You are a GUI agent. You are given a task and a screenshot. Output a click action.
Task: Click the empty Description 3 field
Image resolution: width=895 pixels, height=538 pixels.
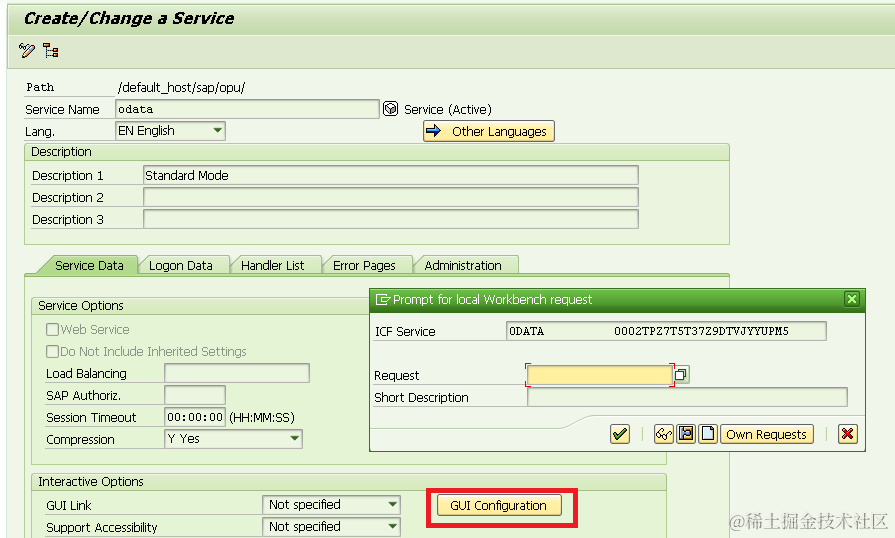coord(390,219)
